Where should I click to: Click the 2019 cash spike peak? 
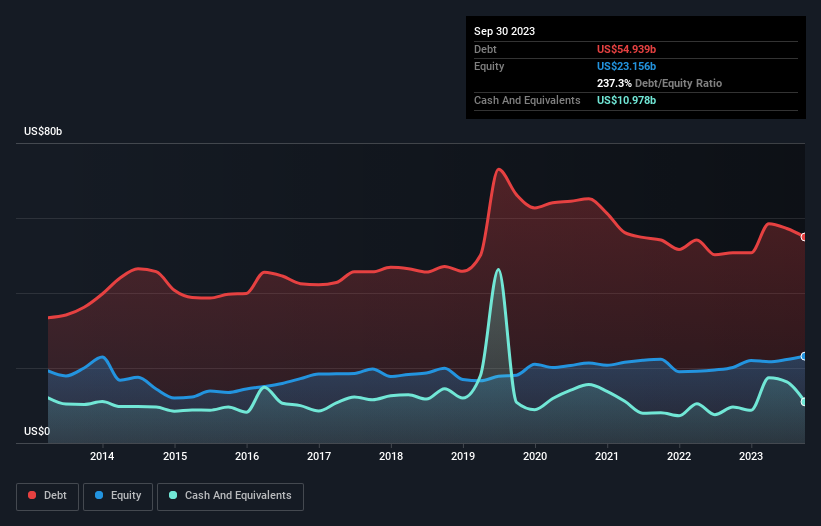[x=498, y=270]
